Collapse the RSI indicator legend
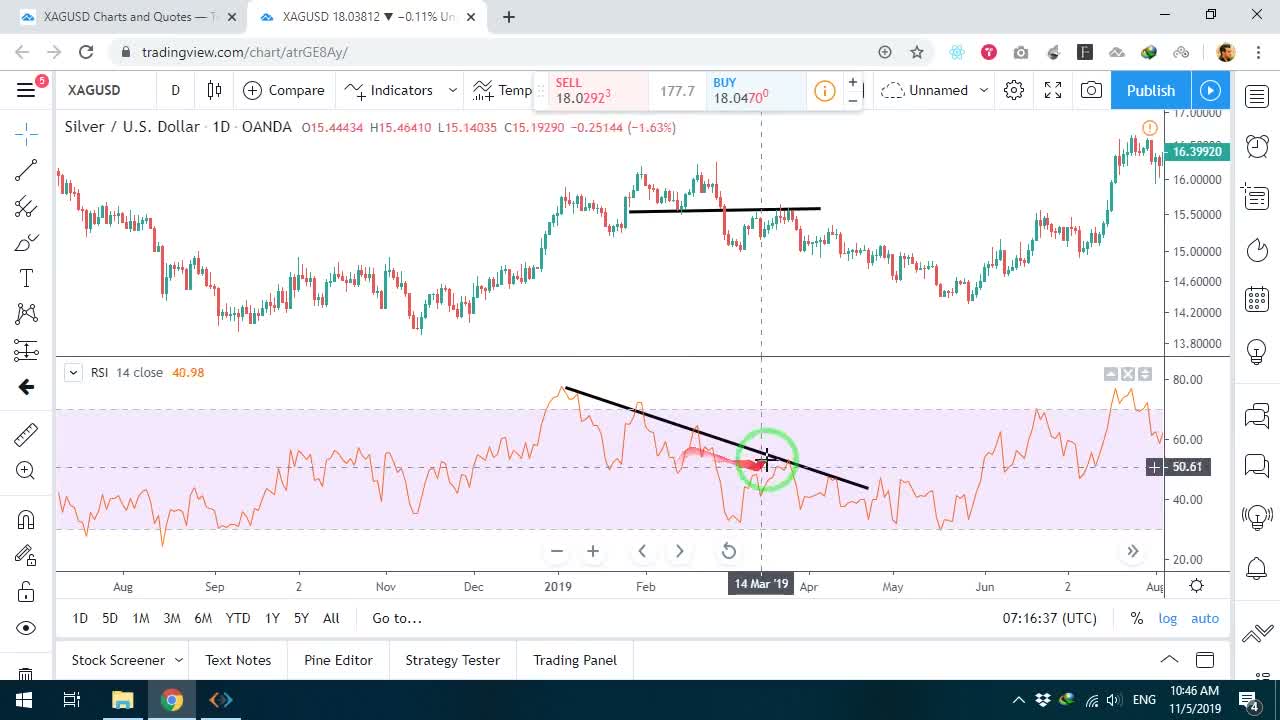 [73, 372]
